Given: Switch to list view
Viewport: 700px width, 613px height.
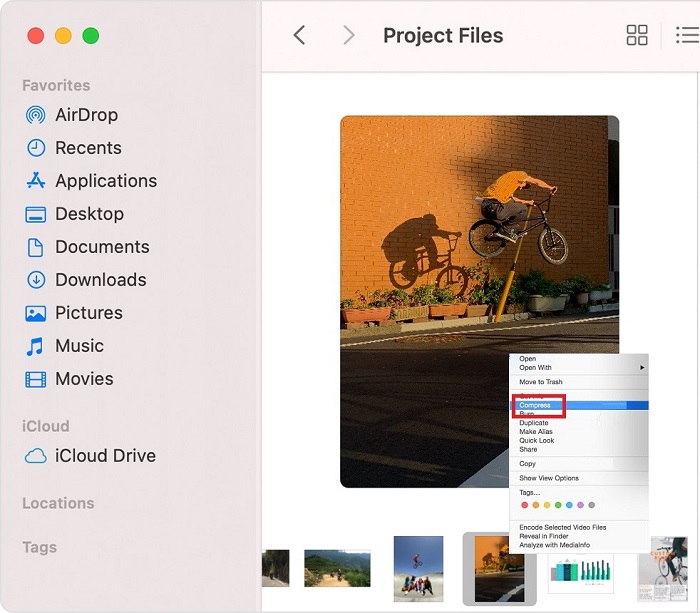Looking at the screenshot, I should pos(688,35).
